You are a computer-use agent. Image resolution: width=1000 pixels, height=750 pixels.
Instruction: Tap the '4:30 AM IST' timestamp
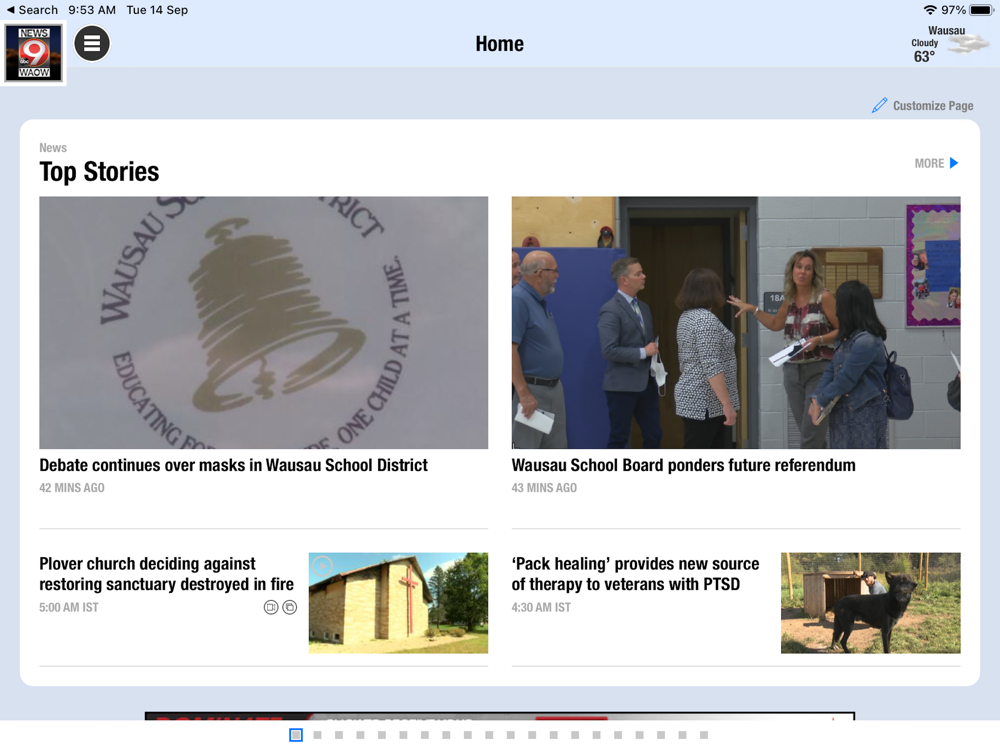[541, 607]
